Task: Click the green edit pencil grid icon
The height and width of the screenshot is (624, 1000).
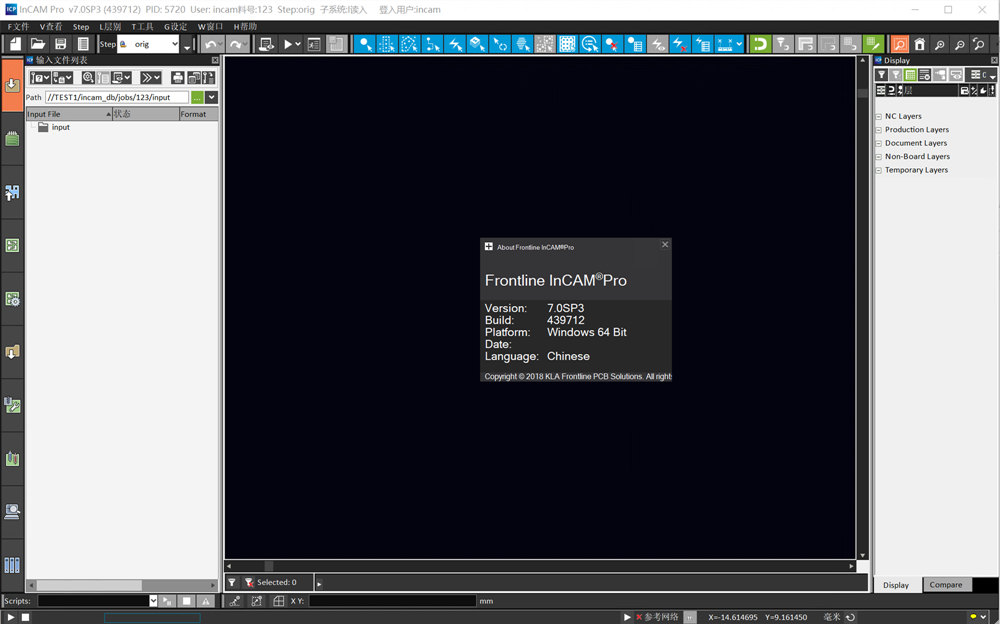Action: 872,44
